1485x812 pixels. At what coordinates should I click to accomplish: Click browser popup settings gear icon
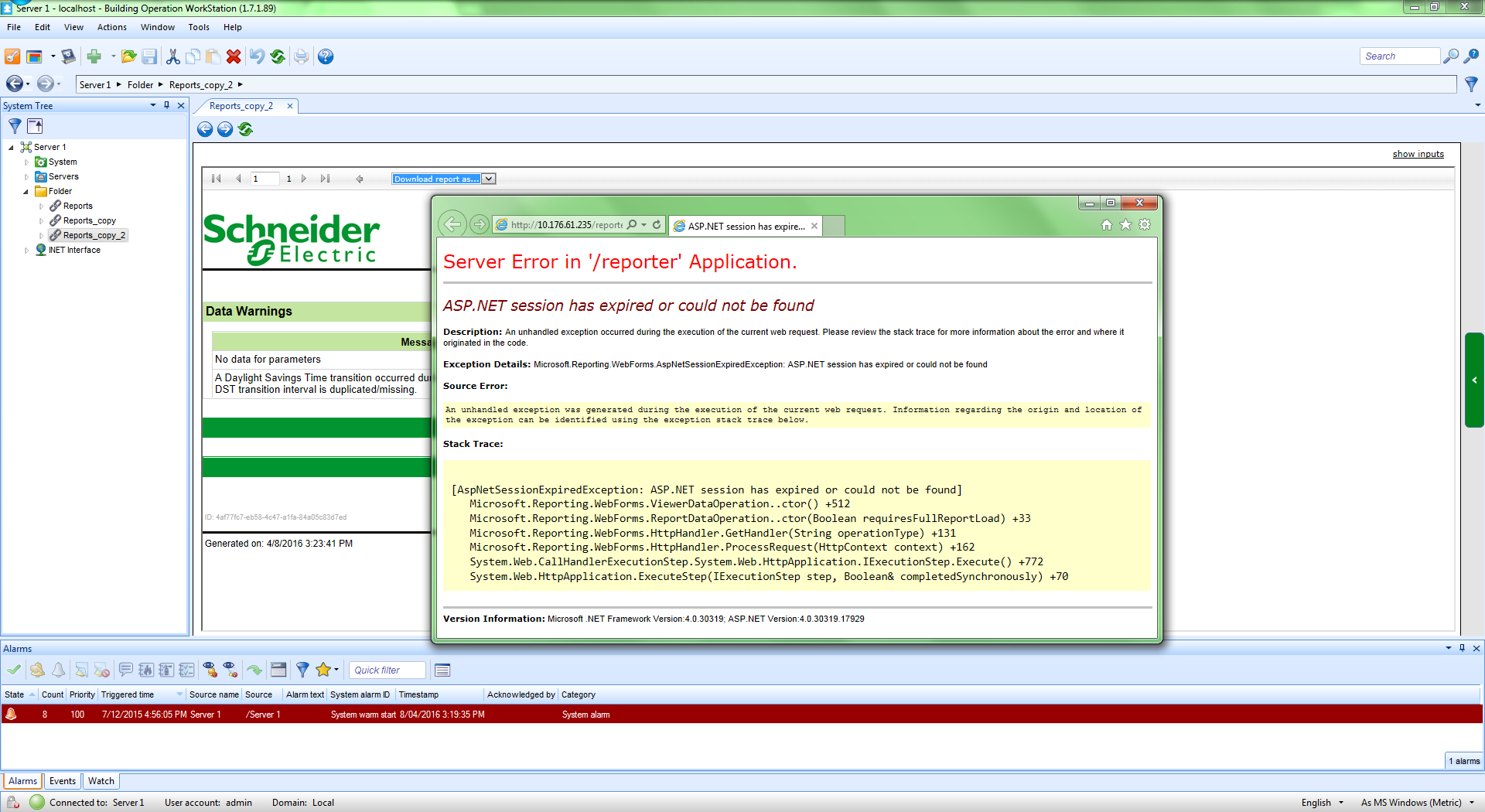click(x=1145, y=225)
